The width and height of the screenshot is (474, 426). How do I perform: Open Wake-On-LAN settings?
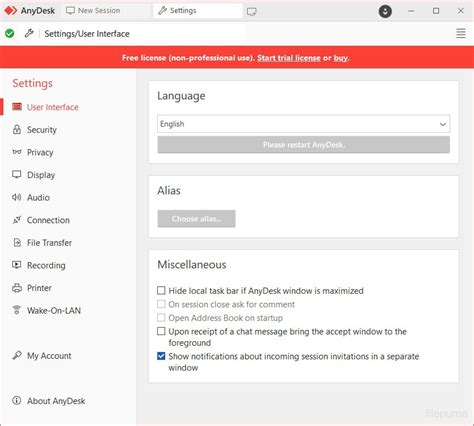pos(54,310)
